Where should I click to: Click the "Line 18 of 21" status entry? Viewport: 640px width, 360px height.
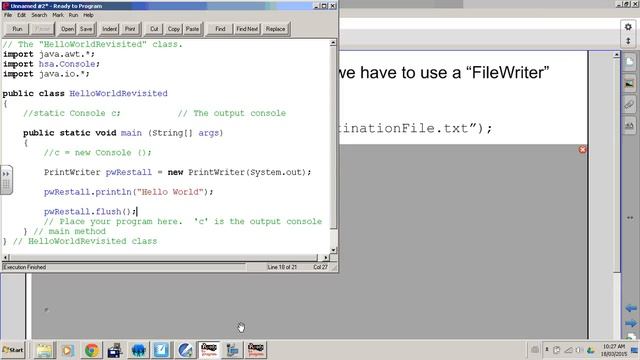282,267
